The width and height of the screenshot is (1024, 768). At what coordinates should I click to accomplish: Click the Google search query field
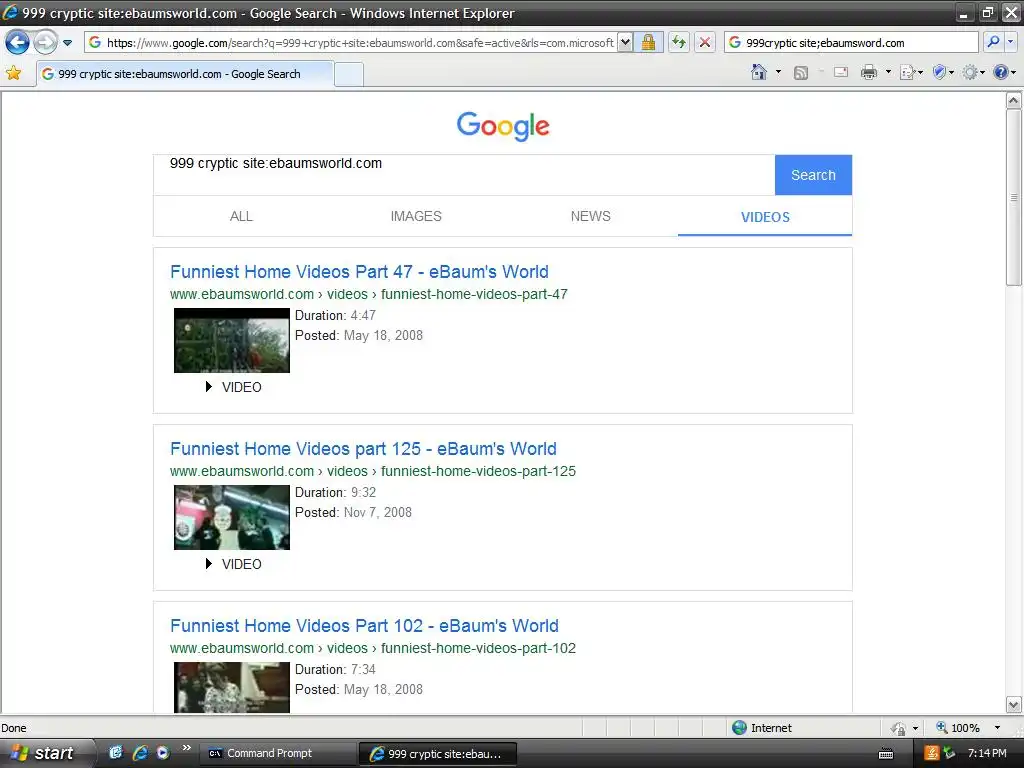[x=464, y=175]
